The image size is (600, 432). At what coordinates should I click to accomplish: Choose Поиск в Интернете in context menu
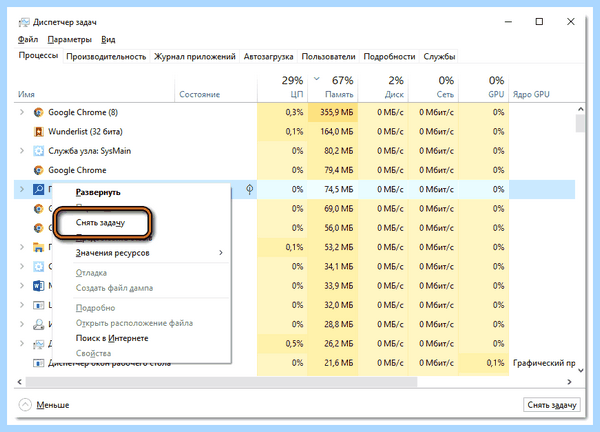coord(112,338)
